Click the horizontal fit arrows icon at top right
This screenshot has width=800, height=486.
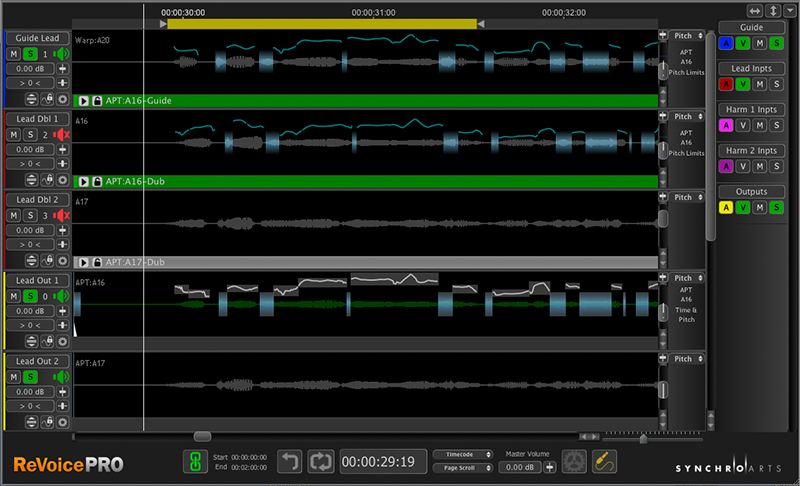(x=754, y=9)
